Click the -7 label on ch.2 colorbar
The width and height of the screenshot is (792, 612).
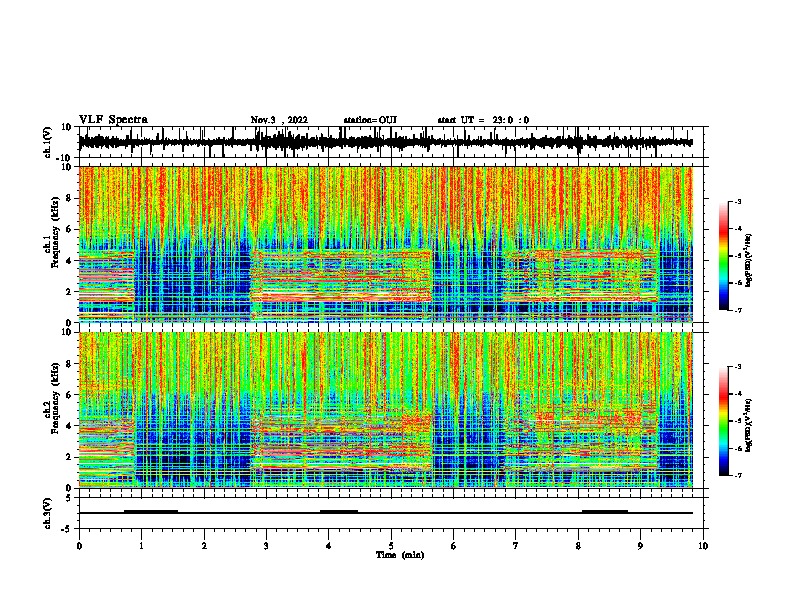(x=737, y=475)
